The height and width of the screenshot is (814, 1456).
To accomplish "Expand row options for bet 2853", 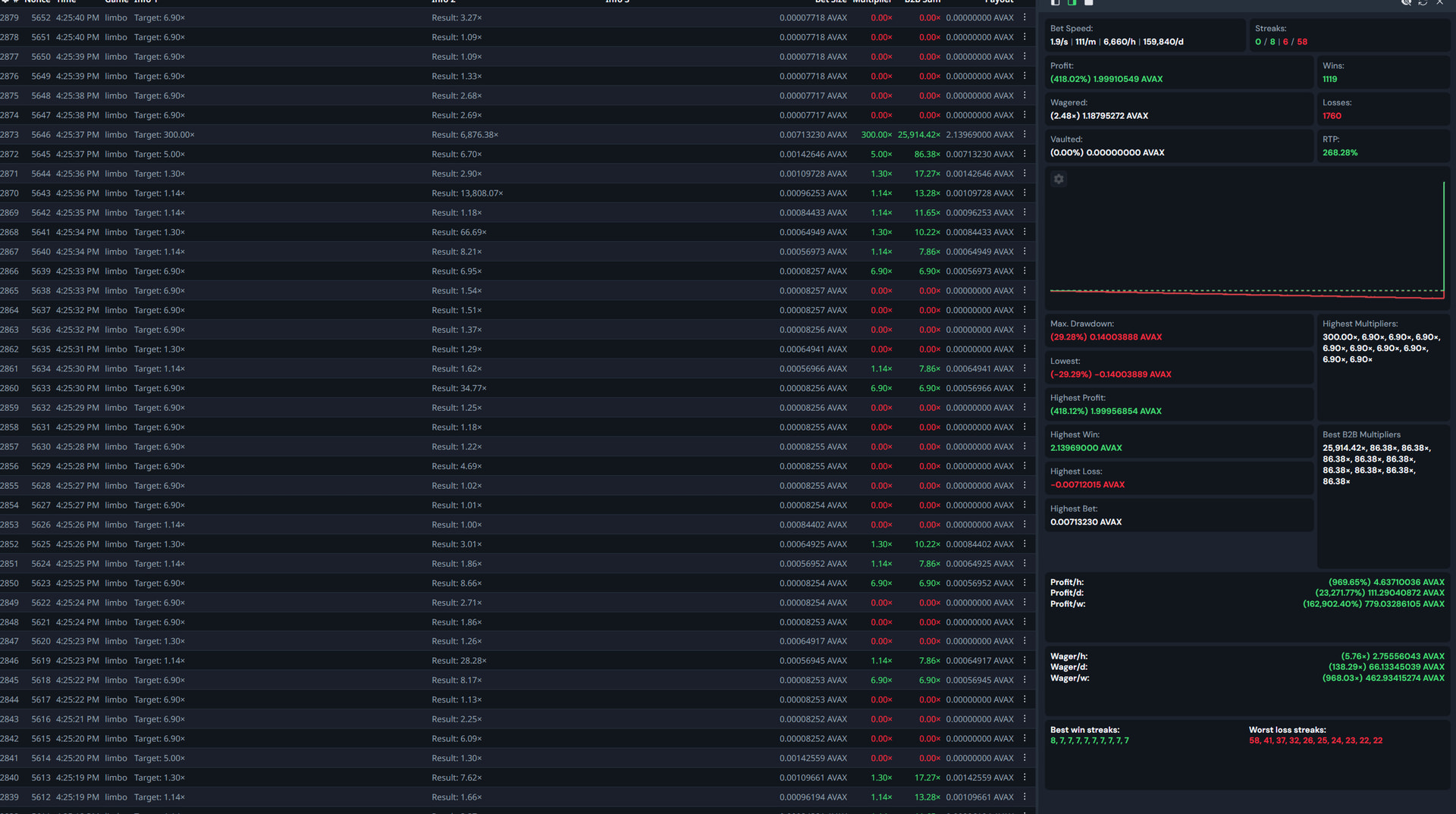I will pyautogui.click(x=1025, y=524).
